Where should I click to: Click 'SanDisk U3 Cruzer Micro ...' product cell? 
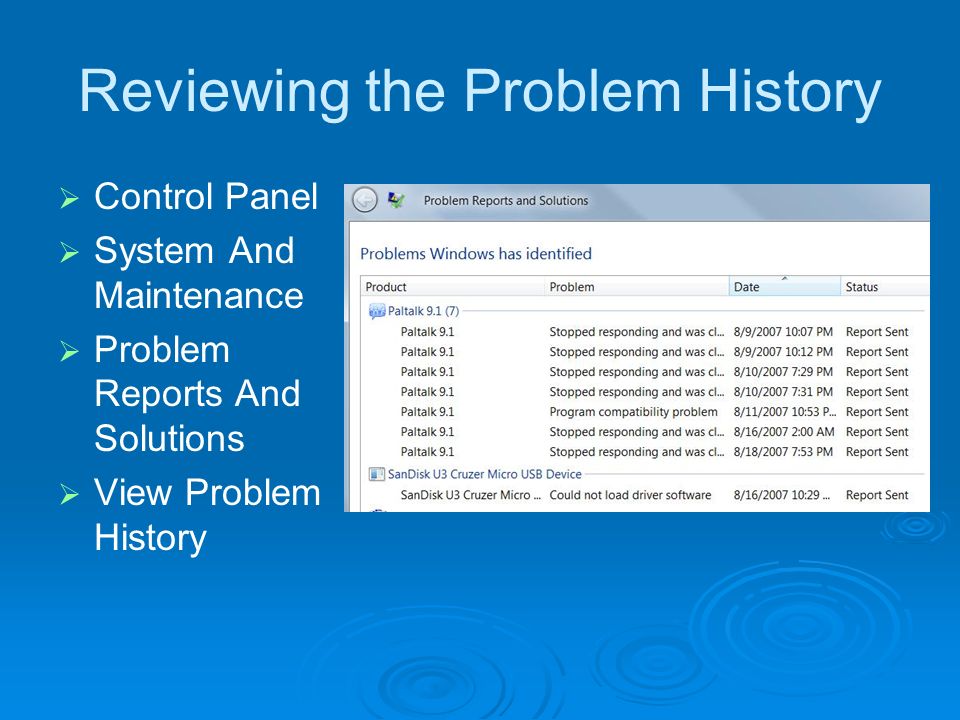click(470, 495)
